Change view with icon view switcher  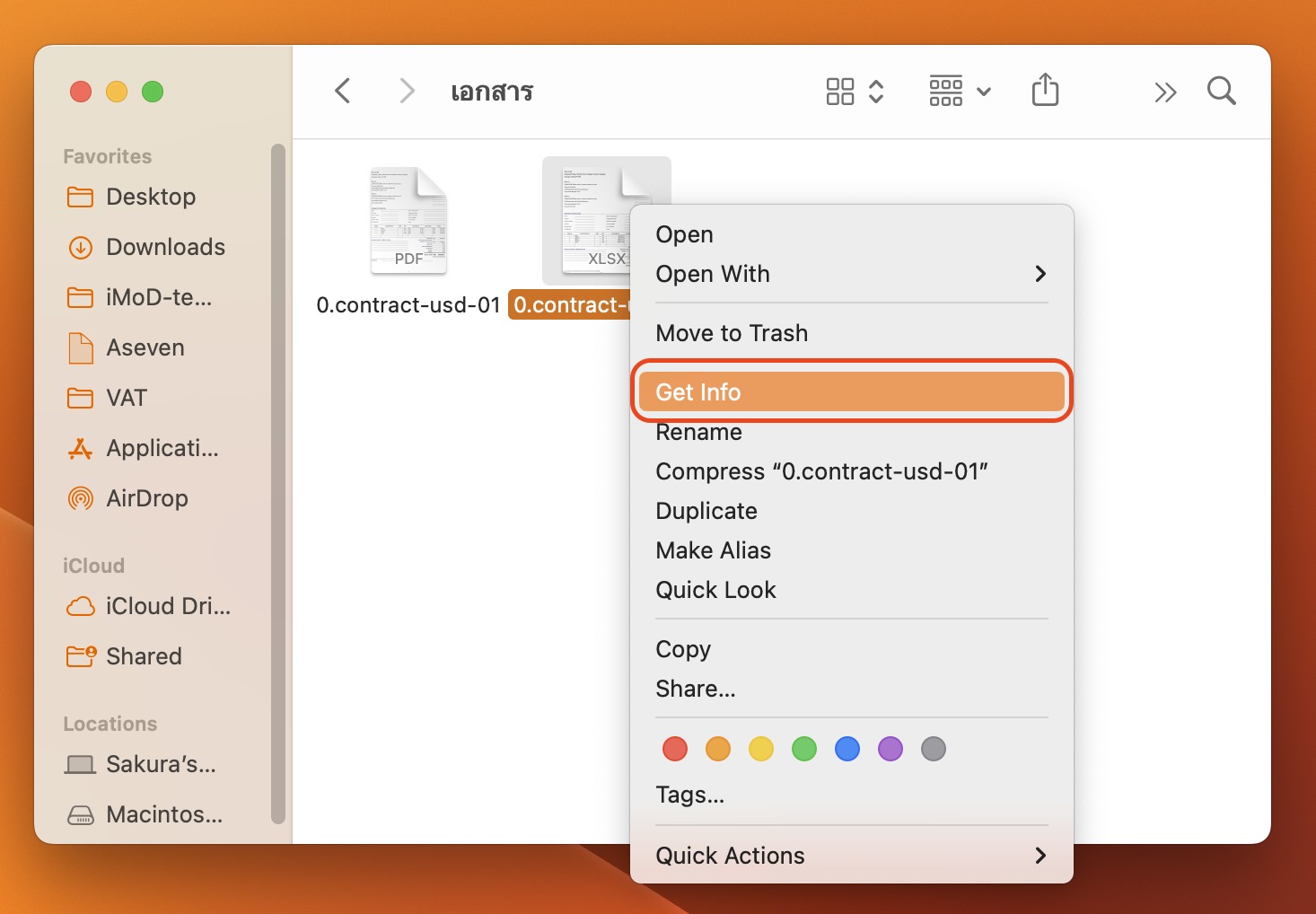click(855, 92)
